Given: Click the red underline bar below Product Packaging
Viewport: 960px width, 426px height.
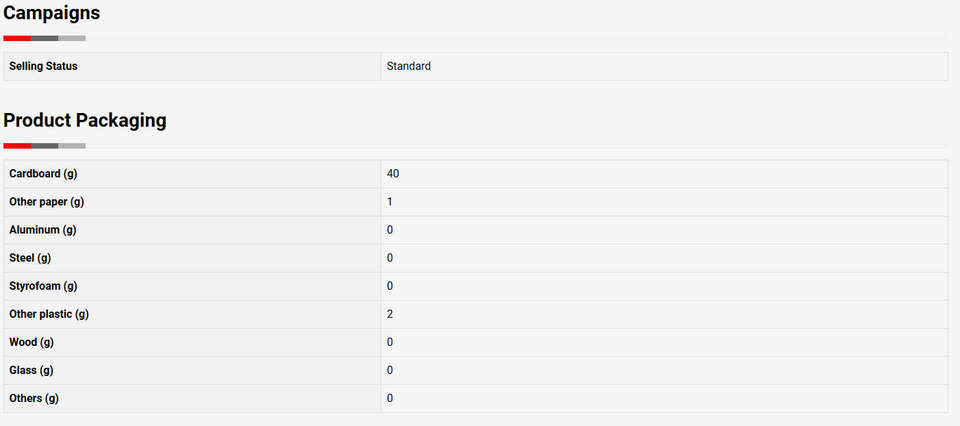Looking at the screenshot, I should click(x=17, y=146).
